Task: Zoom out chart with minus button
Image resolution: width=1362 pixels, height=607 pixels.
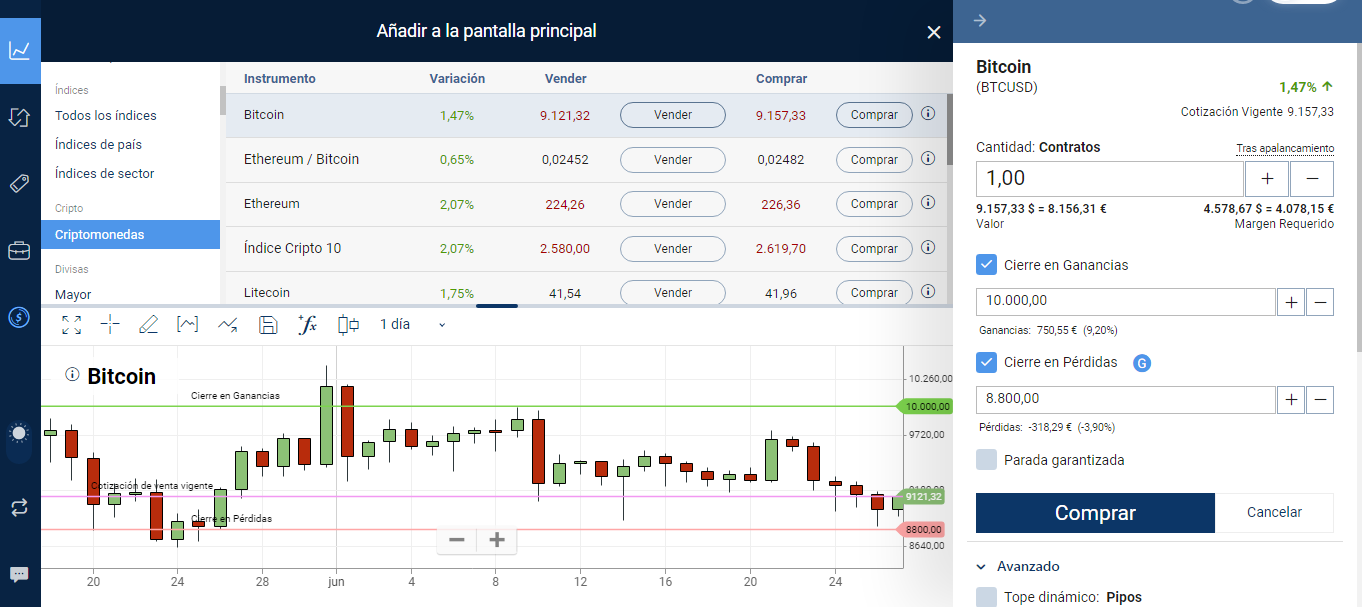Action: click(x=457, y=540)
